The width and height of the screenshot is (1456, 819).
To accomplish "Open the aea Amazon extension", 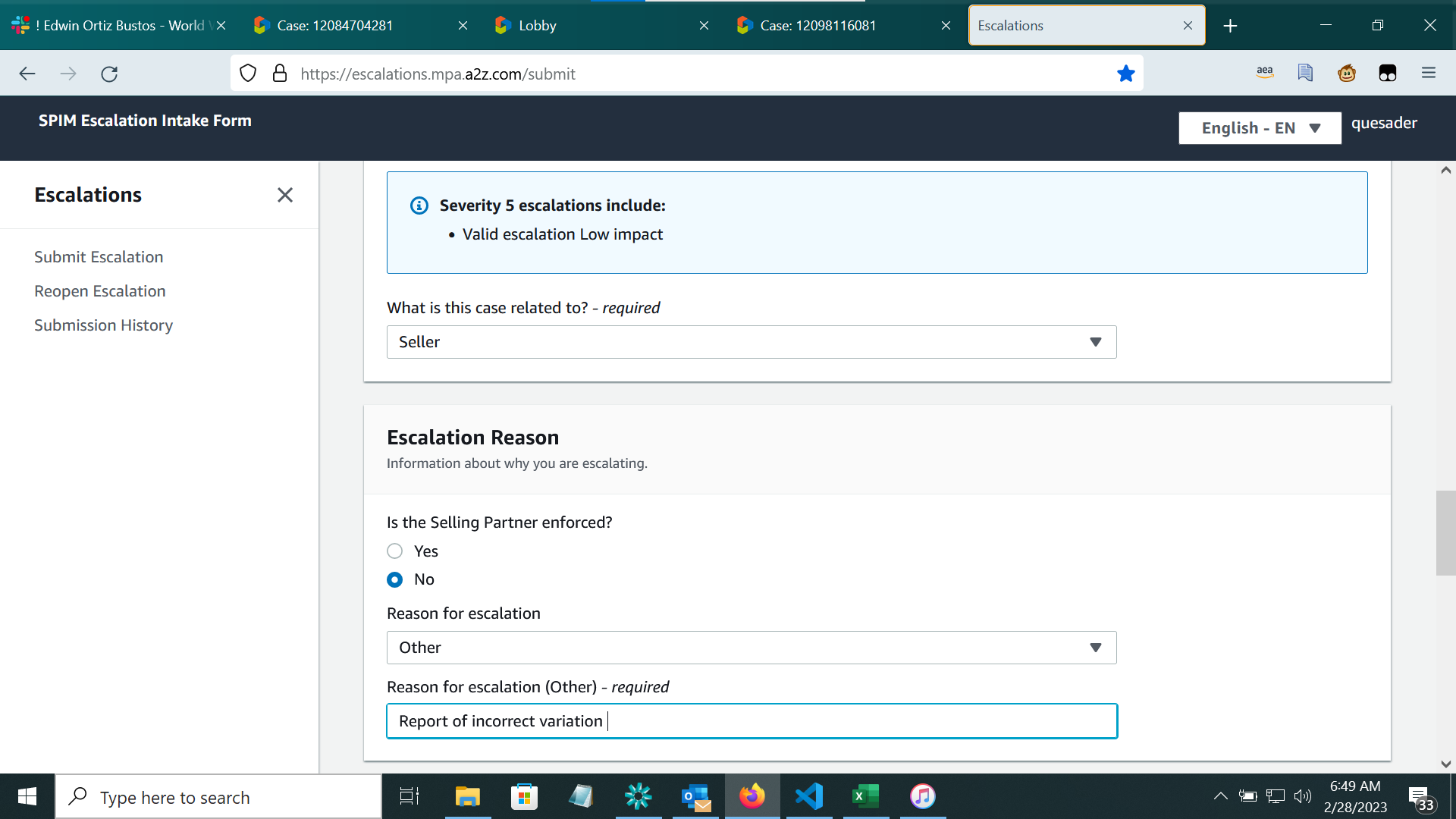I will point(1265,73).
